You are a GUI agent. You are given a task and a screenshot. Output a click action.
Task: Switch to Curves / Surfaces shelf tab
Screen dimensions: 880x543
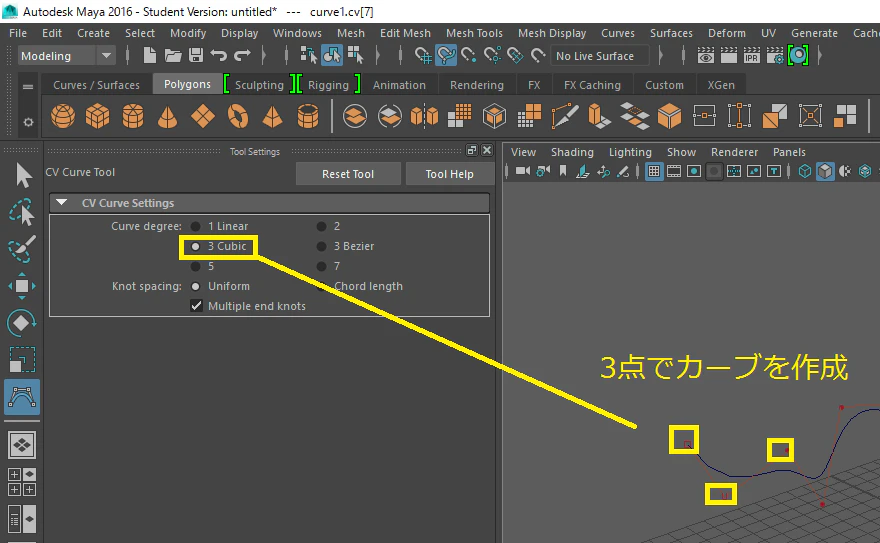97,85
